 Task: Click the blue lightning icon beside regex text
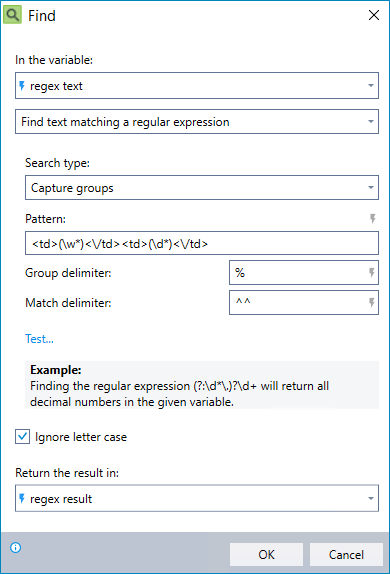click(22, 86)
